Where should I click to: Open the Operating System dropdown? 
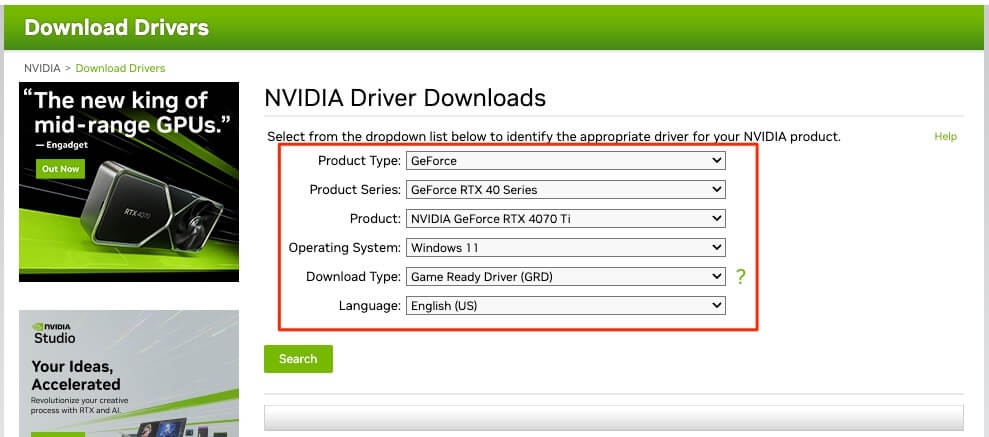(566, 248)
